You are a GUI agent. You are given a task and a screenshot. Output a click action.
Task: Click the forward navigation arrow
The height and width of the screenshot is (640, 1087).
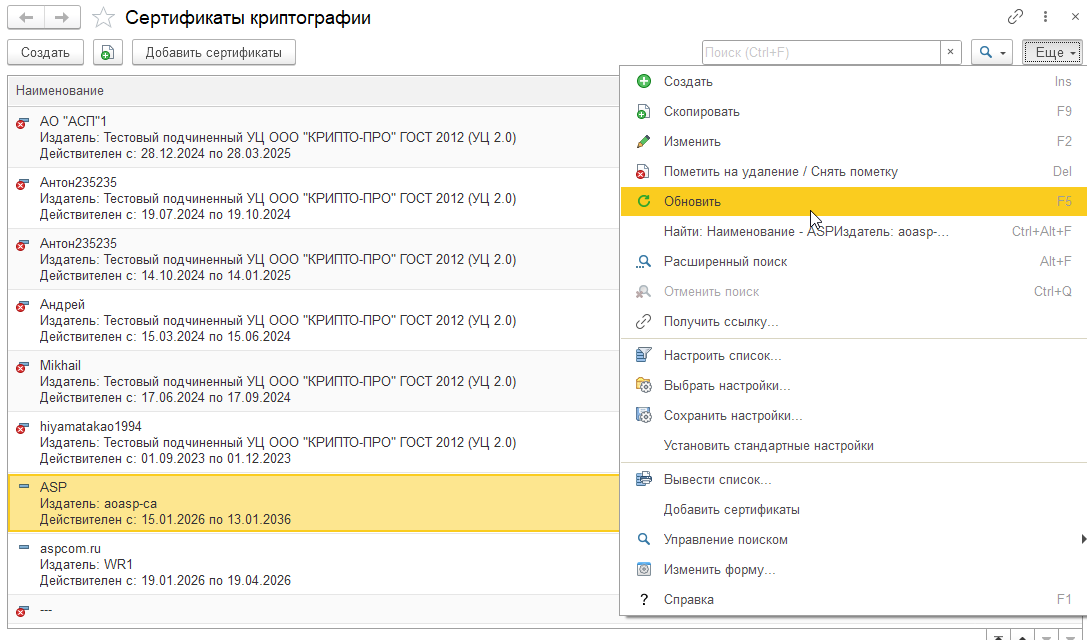pos(62,17)
